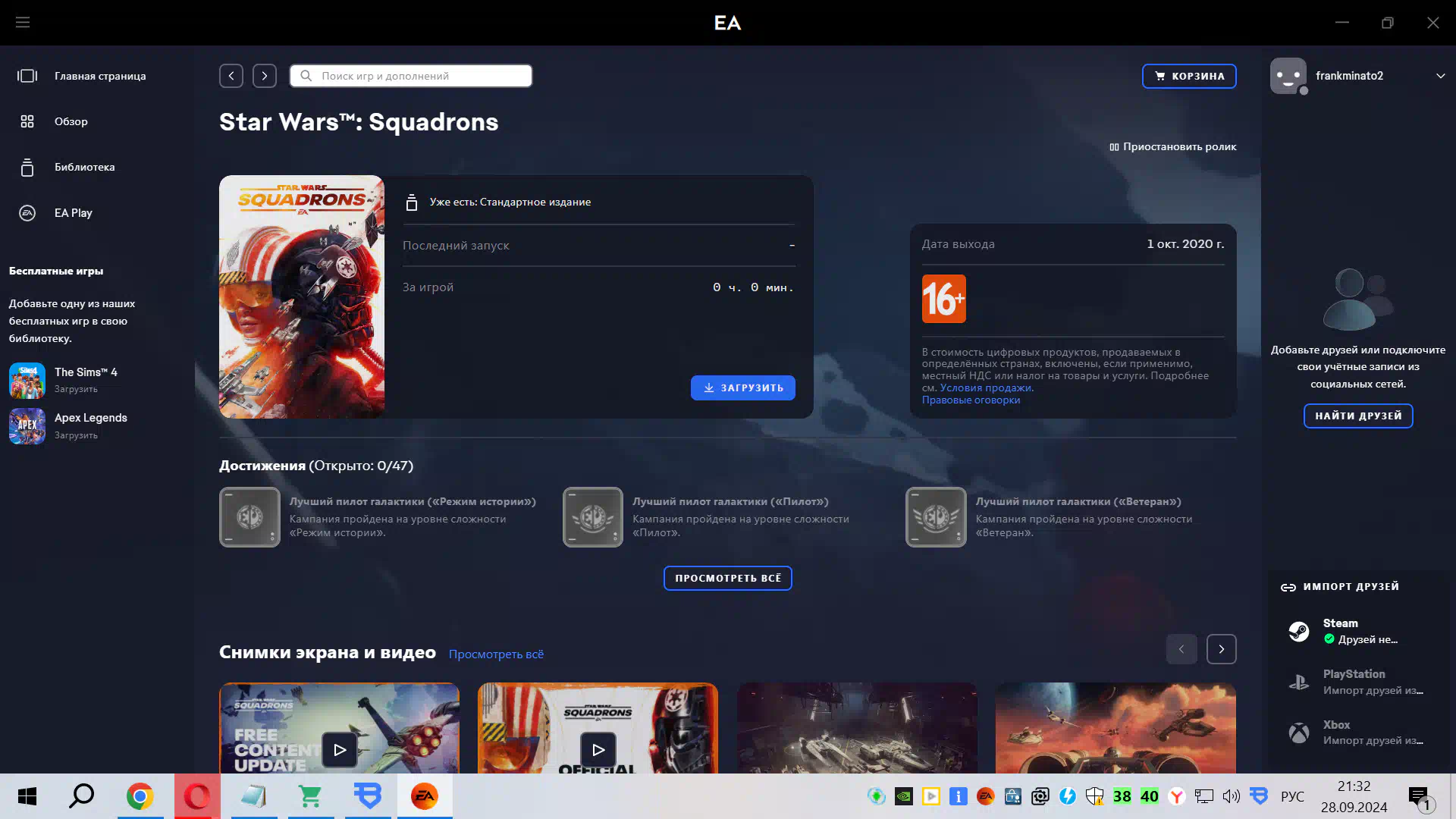1456x819 pixels.
Task: Click volume icon in system tray
Action: point(1231,796)
